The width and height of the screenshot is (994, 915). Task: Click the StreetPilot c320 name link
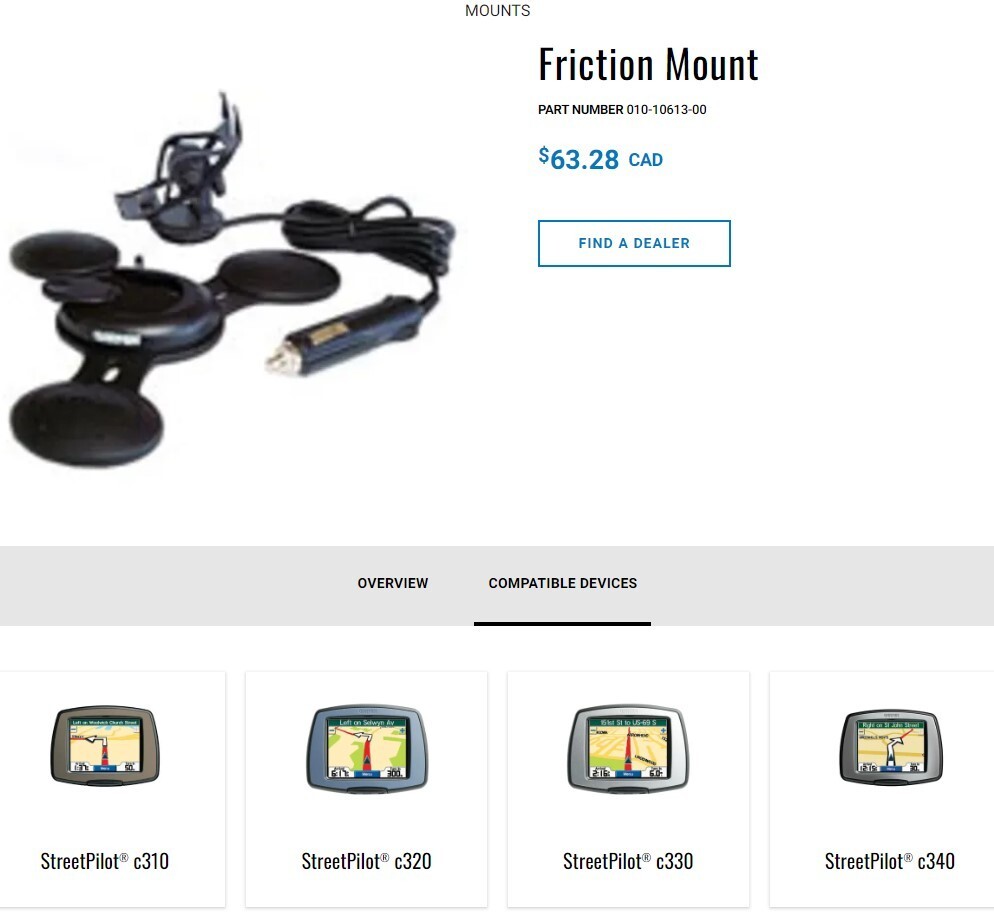coord(366,861)
